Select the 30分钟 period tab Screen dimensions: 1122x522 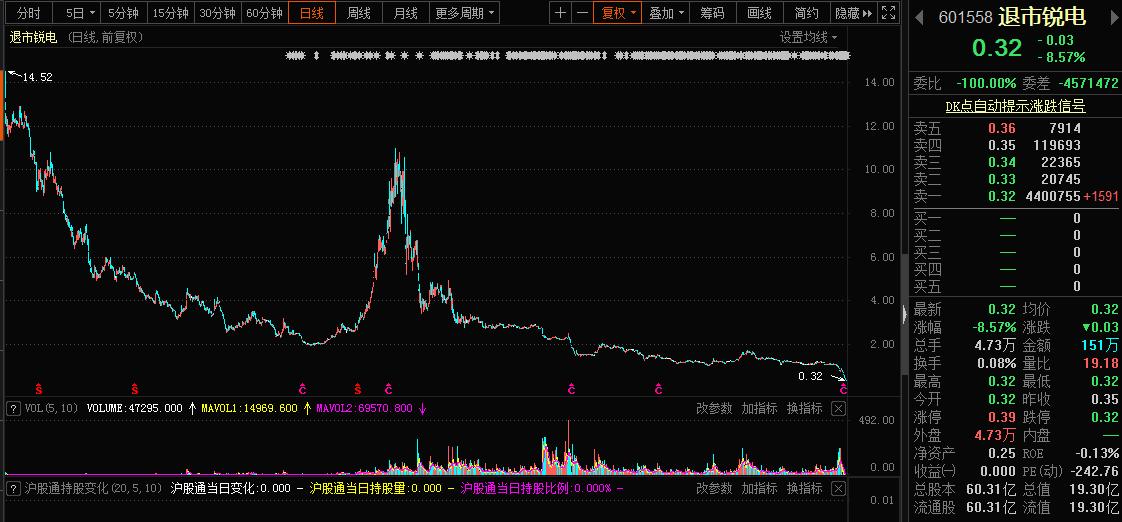coord(218,13)
